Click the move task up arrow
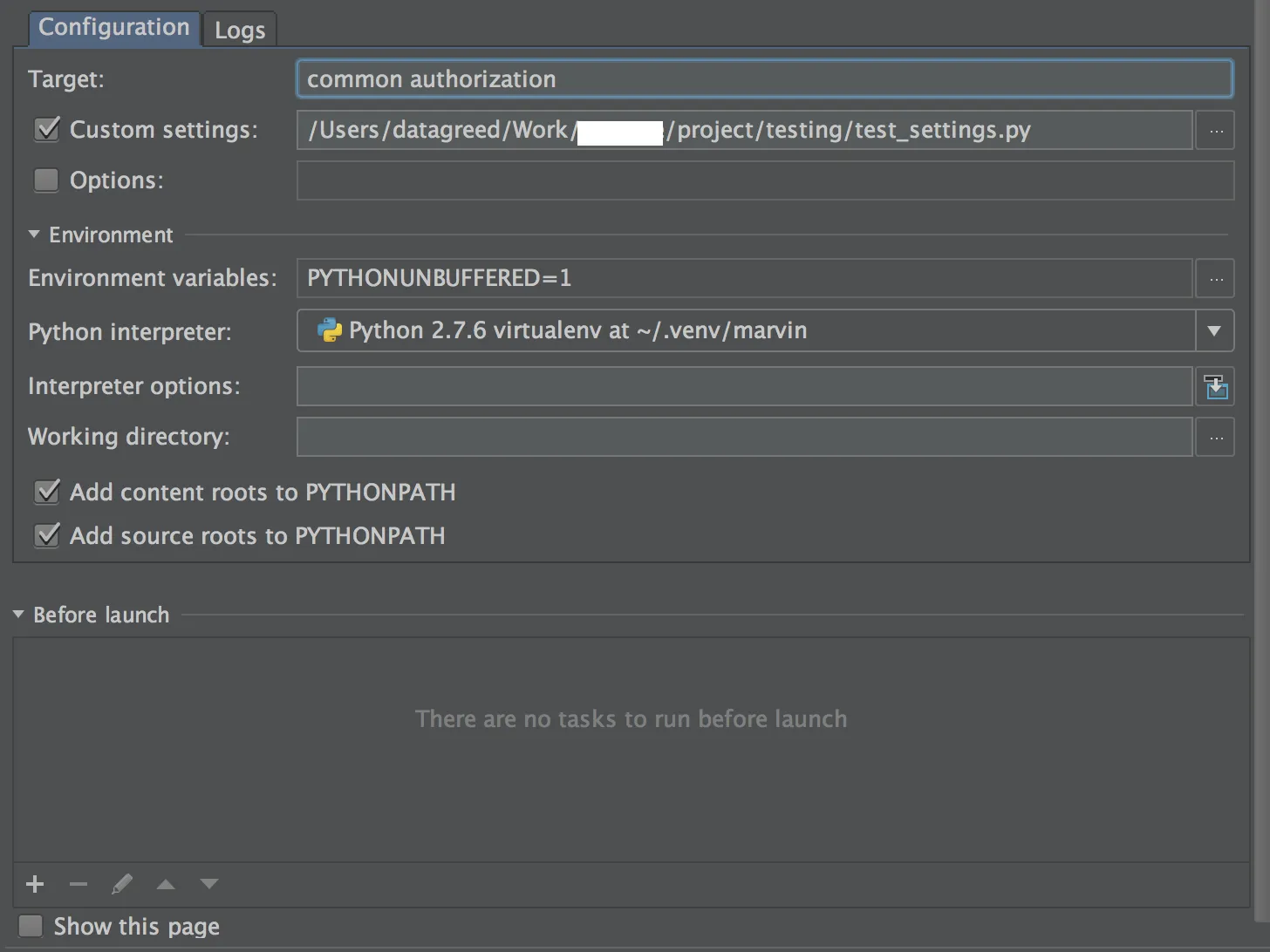This screenshot has width=1270, height=952. point(166,884)
